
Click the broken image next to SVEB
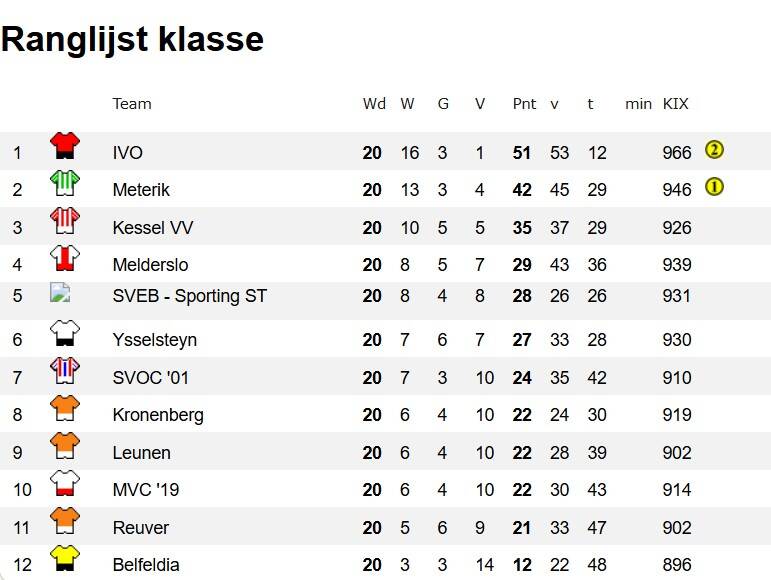60,293
